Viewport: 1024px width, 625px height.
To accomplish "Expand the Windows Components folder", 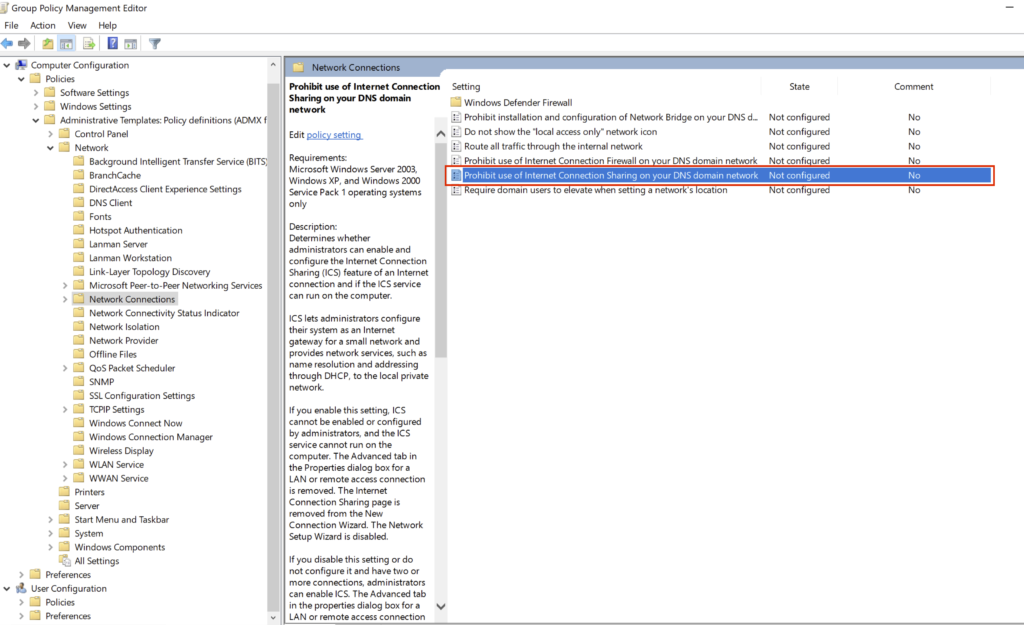I will [x=51, y=547].
